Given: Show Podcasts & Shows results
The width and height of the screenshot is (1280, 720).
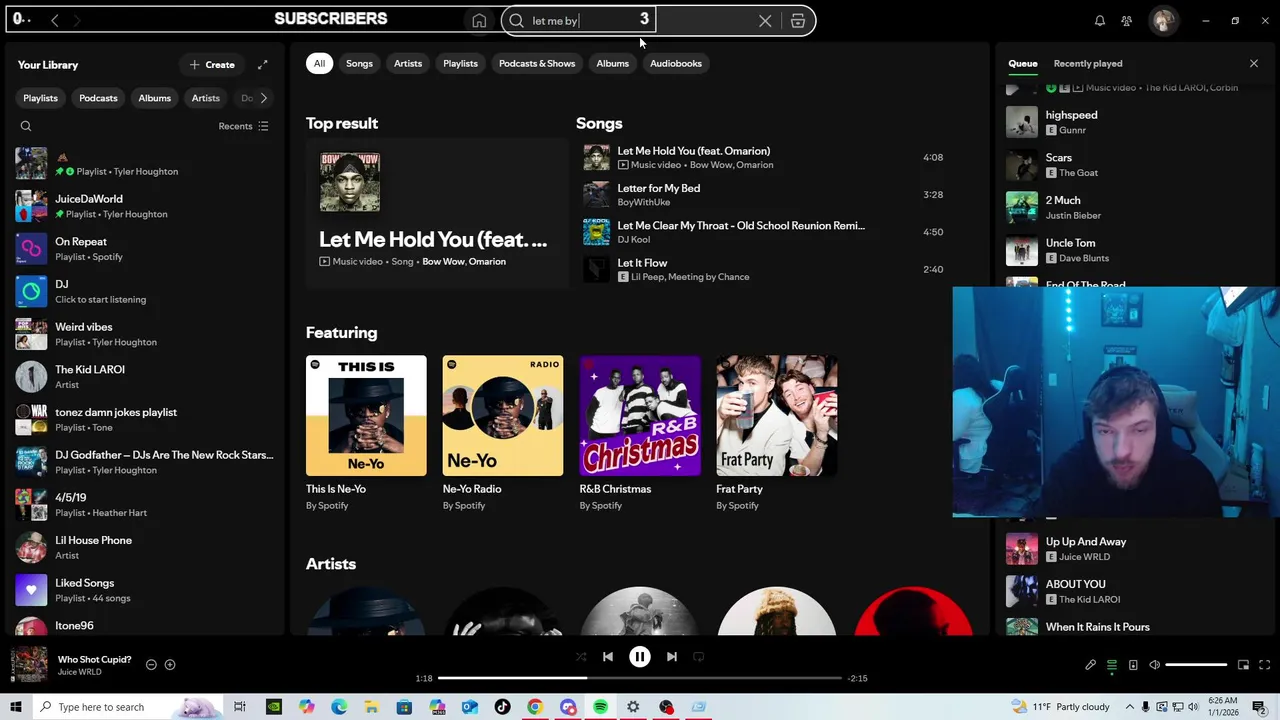Looking at the screenshot, I should 537,63.
